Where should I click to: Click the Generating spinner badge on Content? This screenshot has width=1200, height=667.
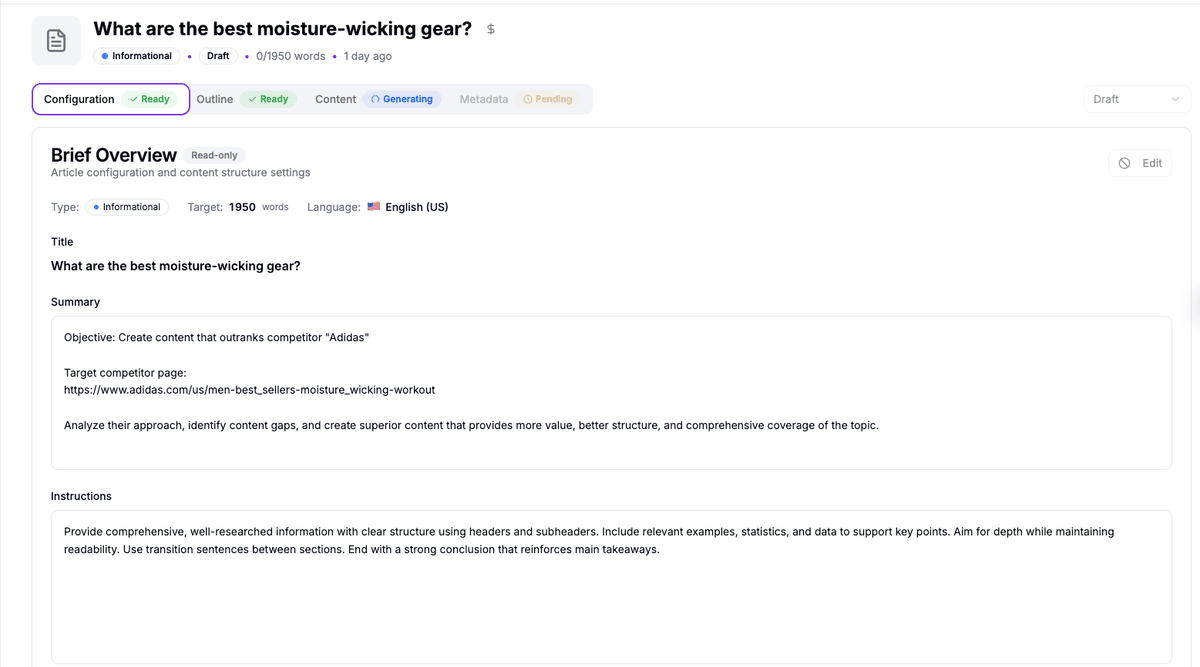click(x=402, y=99)
